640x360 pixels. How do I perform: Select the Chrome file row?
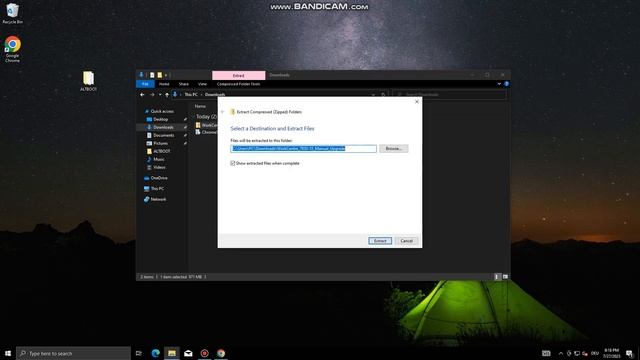(206, 132)
